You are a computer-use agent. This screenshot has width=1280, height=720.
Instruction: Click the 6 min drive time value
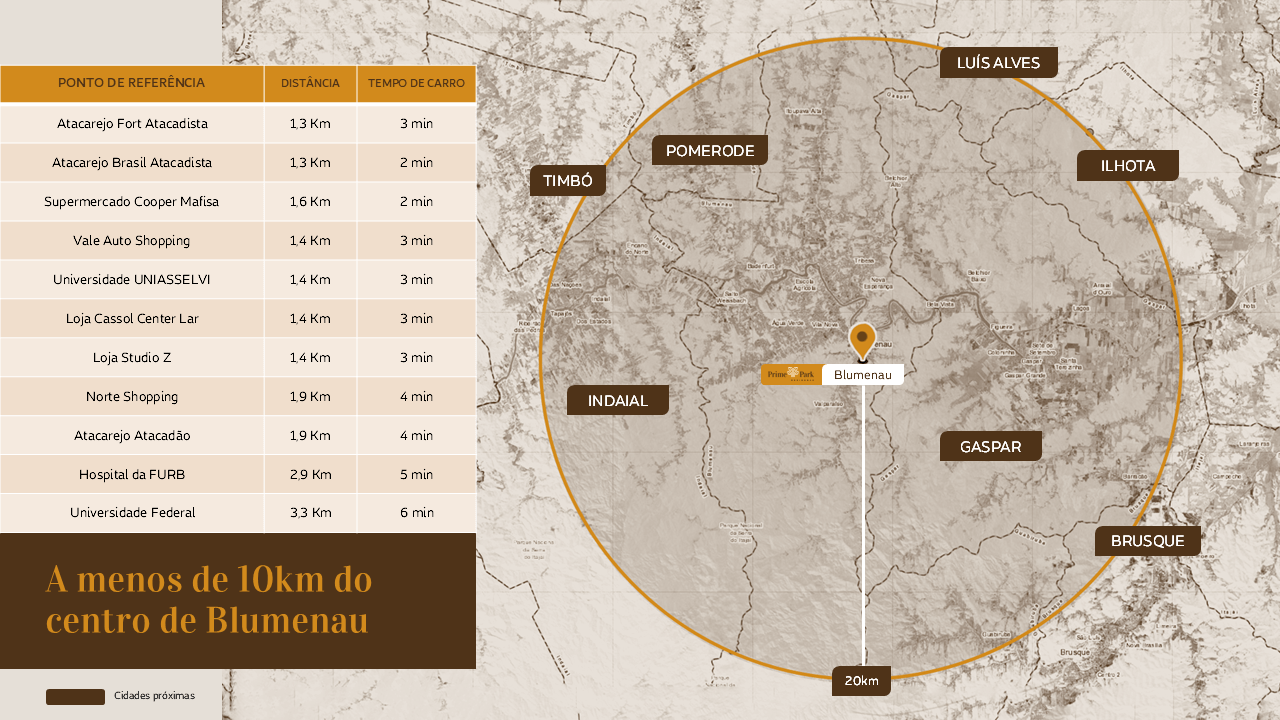point(416,513)
